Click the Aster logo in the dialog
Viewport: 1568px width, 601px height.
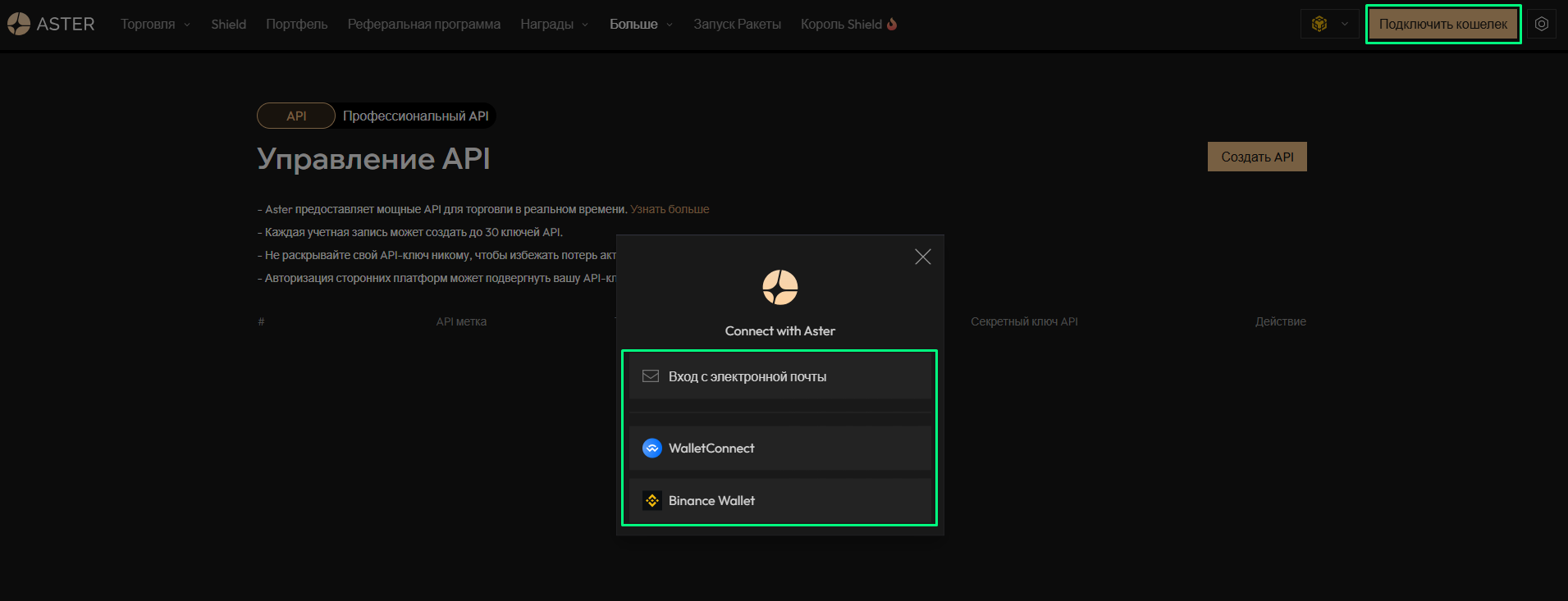click(x=779, y=287)
